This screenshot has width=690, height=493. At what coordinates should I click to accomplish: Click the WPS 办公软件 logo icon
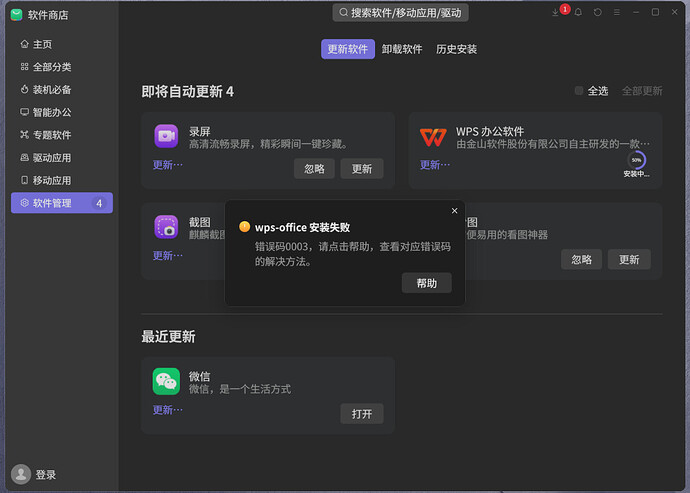click(433, 137)
